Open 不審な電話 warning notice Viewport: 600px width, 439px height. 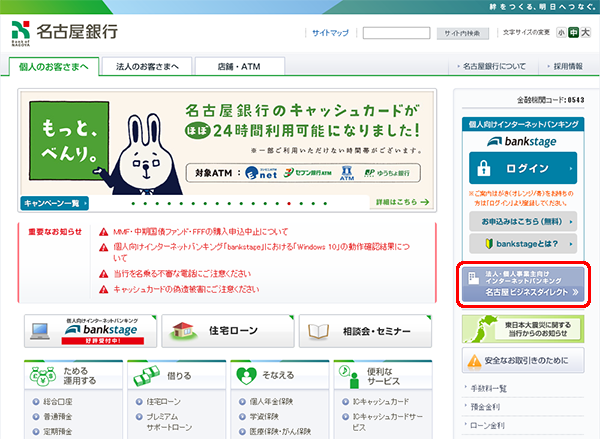pyautogui.click(x=182, y=274)
